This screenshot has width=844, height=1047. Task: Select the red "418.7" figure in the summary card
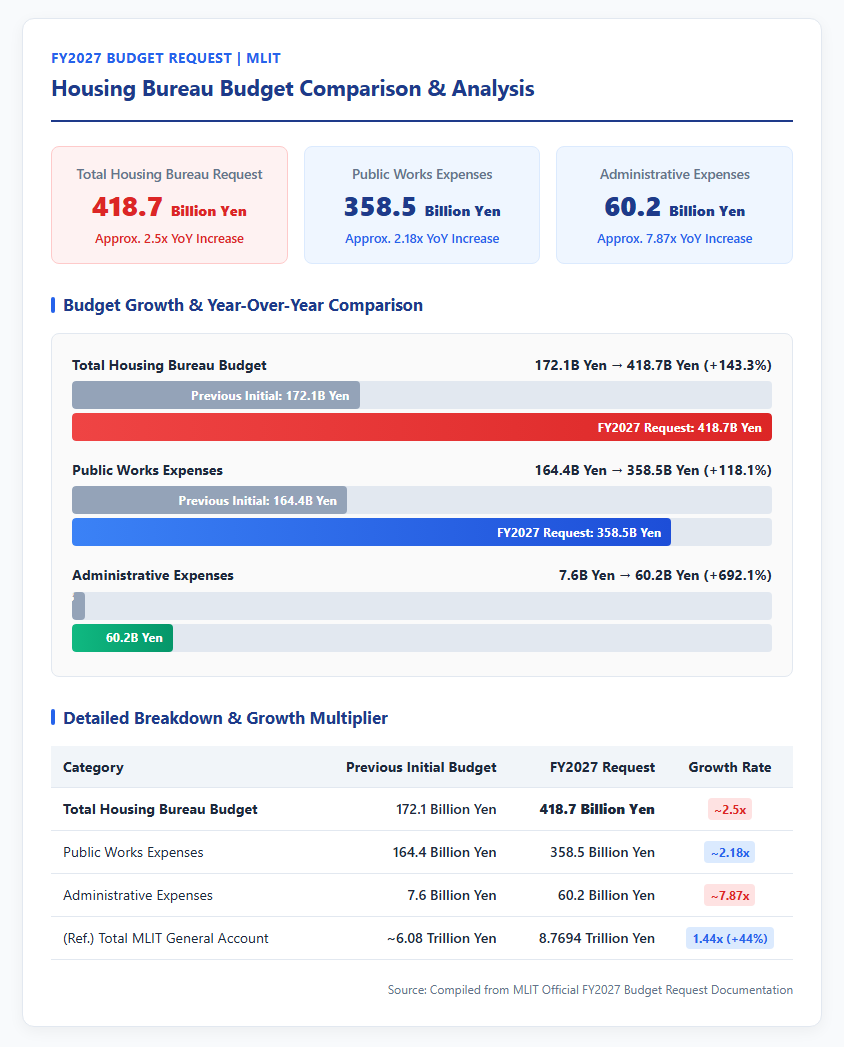pyautogui.click(x=127, y=207)
